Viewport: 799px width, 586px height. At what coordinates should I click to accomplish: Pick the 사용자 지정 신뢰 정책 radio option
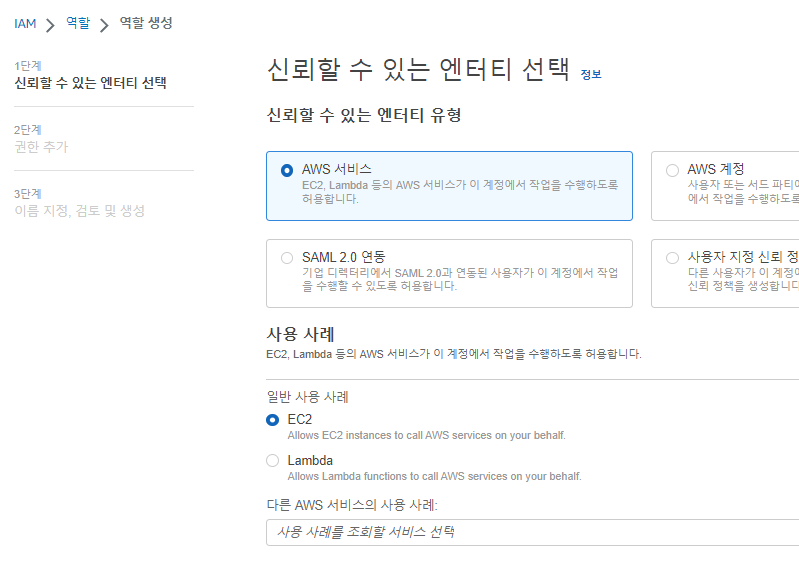672,258
